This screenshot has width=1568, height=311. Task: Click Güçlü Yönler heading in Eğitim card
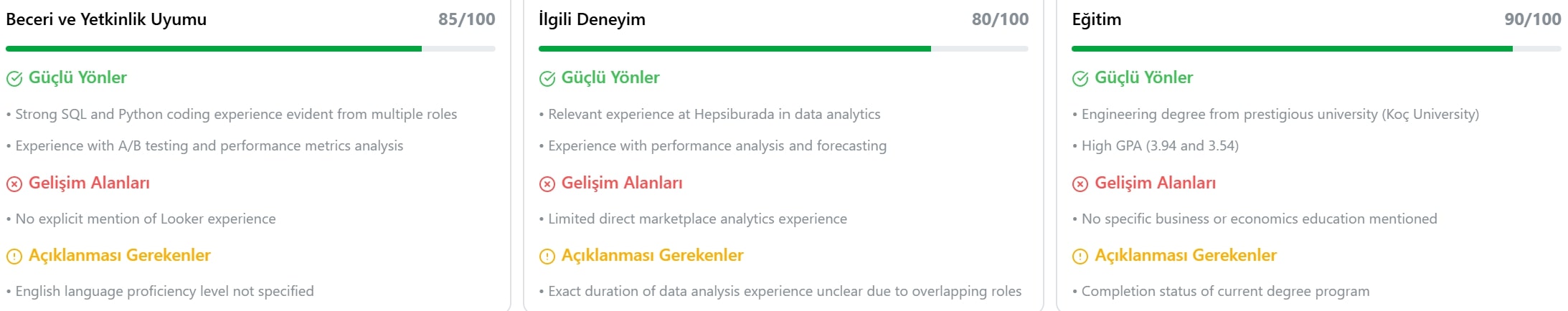click(x=1143, y=77)
